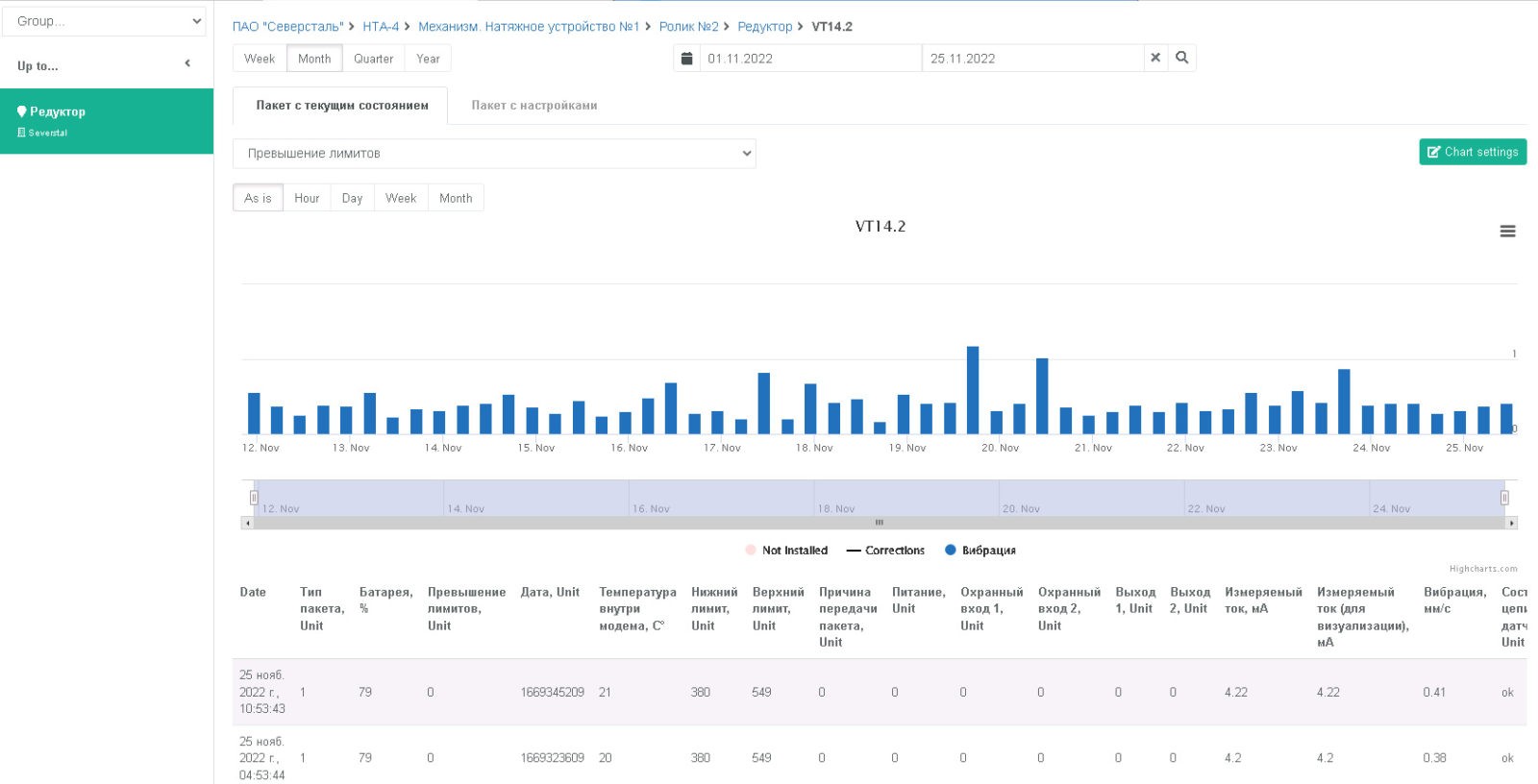
Task: Select the Hour aggregation tab
Action: pos(307,198)
